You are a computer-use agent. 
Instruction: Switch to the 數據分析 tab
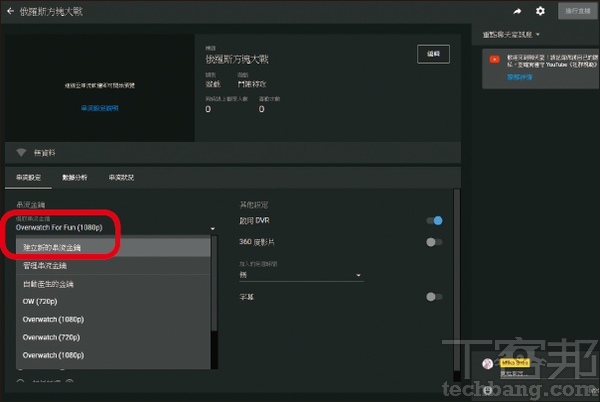[x=75, y=177]
